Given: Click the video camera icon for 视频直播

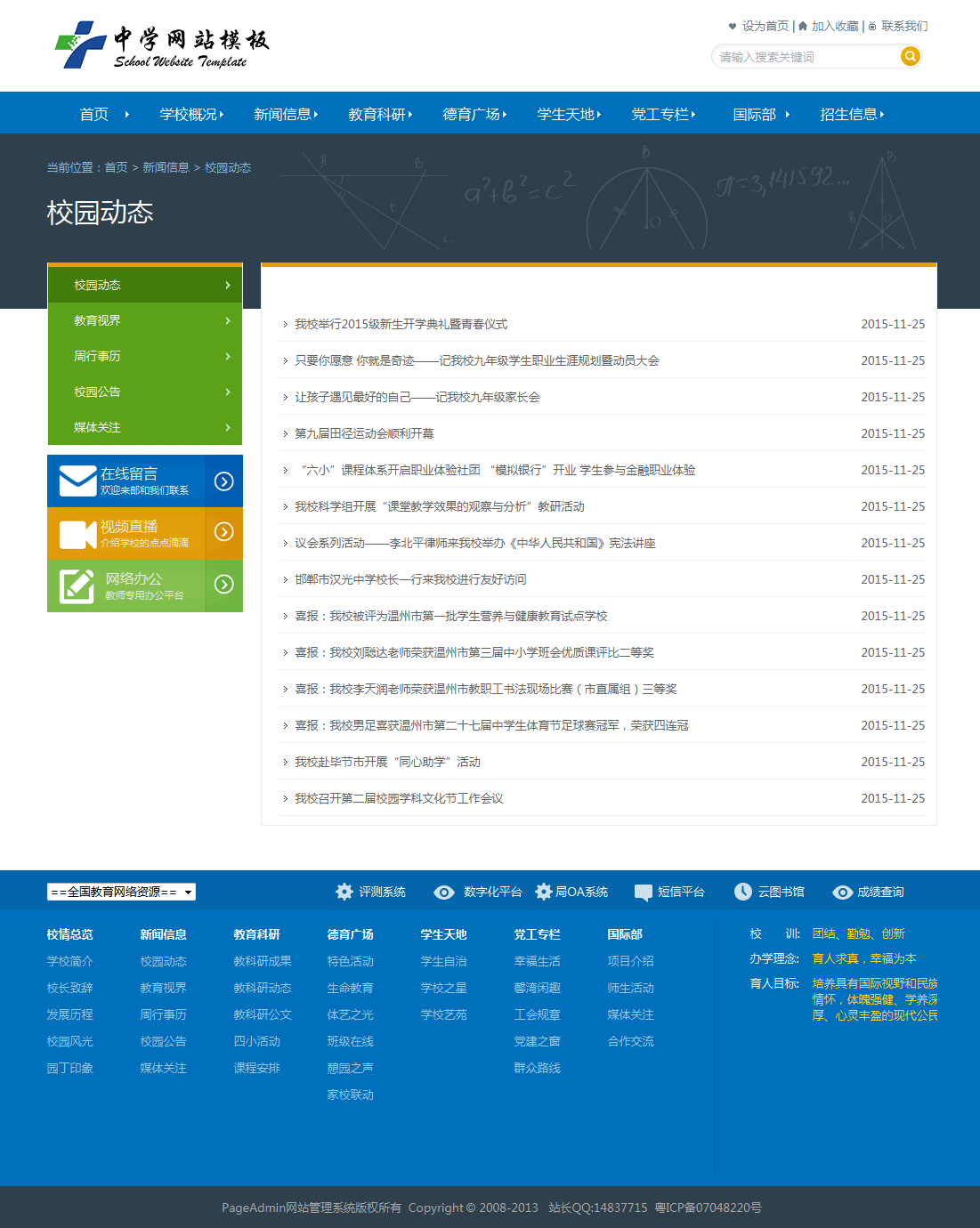Looking at the screenshot, I should 77,534.
